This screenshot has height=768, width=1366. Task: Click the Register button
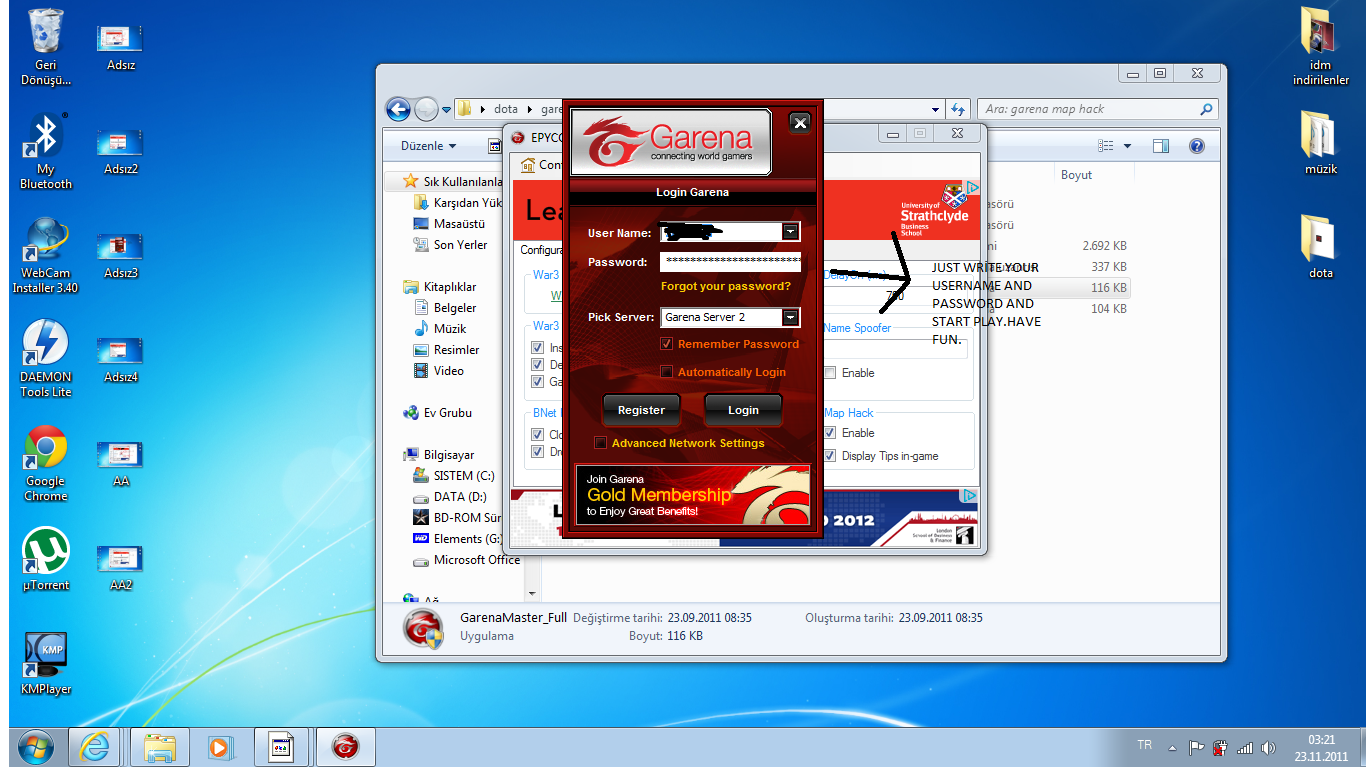tap(641, 410)
